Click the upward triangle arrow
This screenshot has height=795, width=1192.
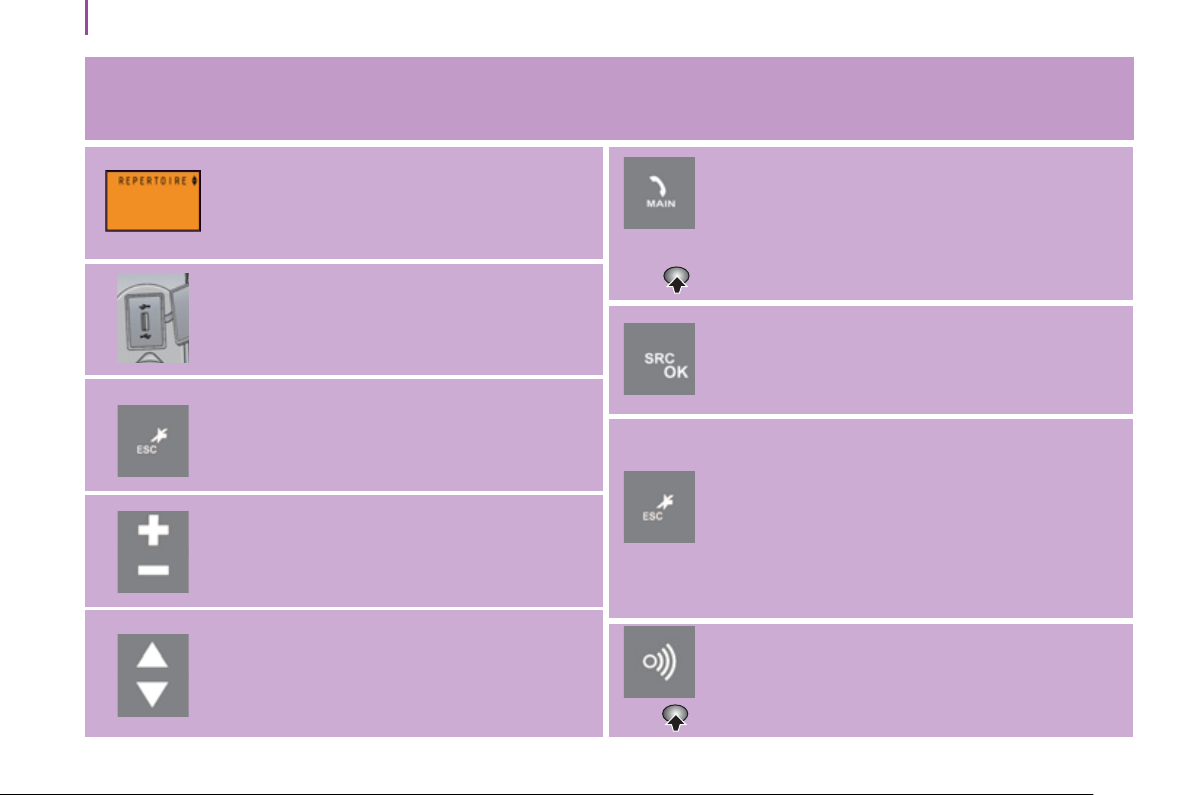(x=152, y=655)
